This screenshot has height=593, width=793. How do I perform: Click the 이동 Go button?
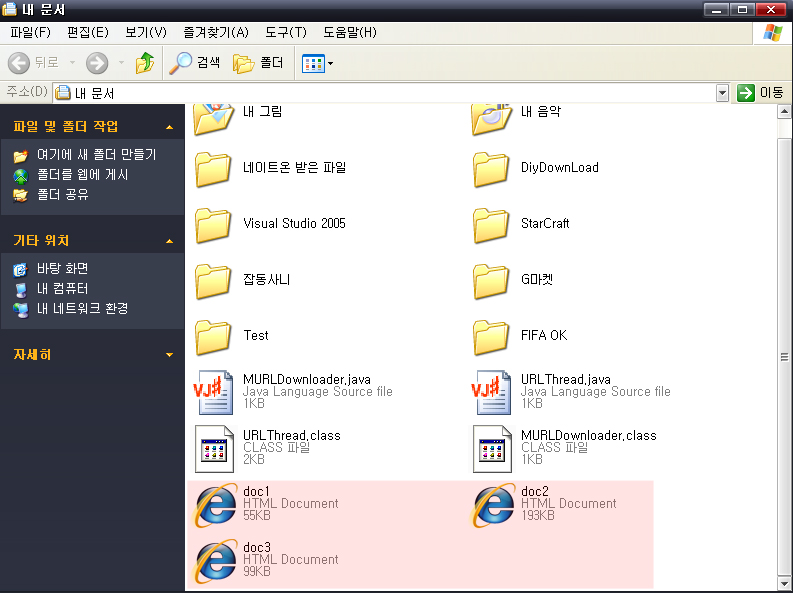click(x=760, y=93)
